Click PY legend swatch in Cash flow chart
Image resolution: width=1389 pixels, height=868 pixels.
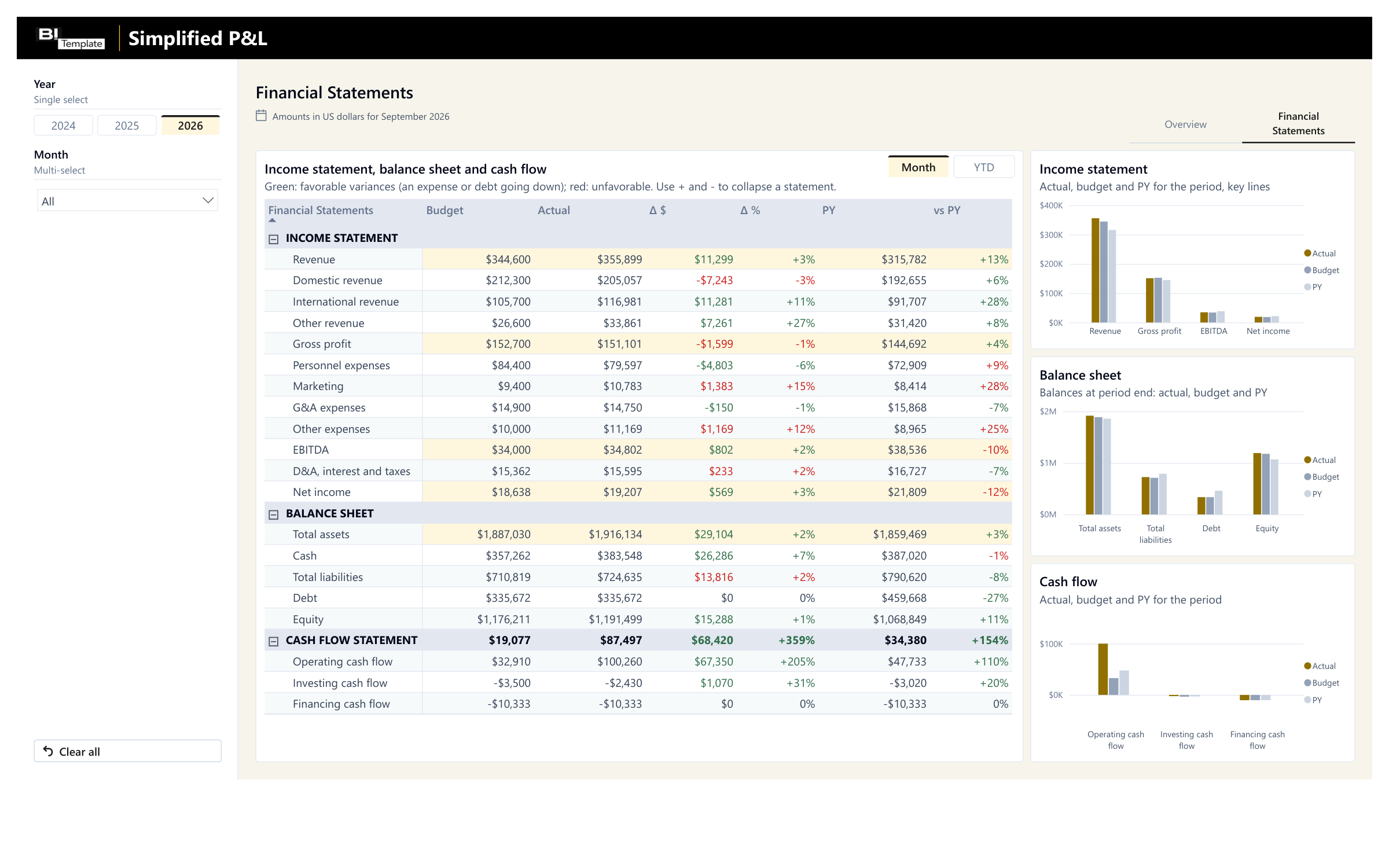[x=1307, y=700]
